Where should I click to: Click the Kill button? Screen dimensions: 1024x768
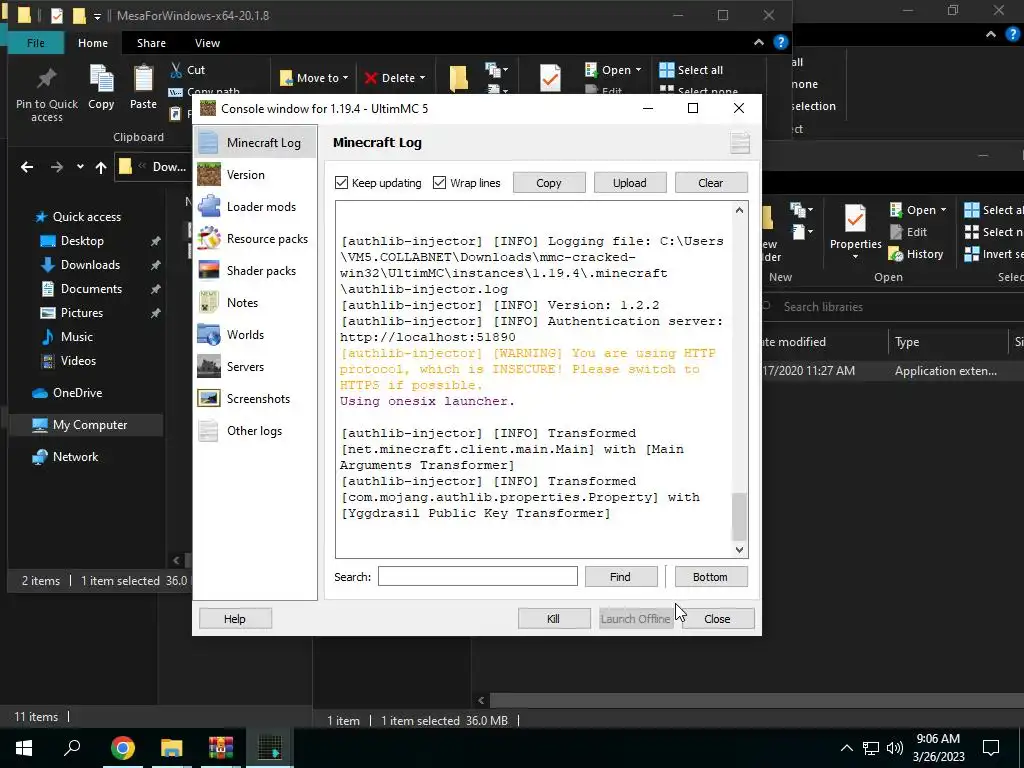click(x=554, y=618)
